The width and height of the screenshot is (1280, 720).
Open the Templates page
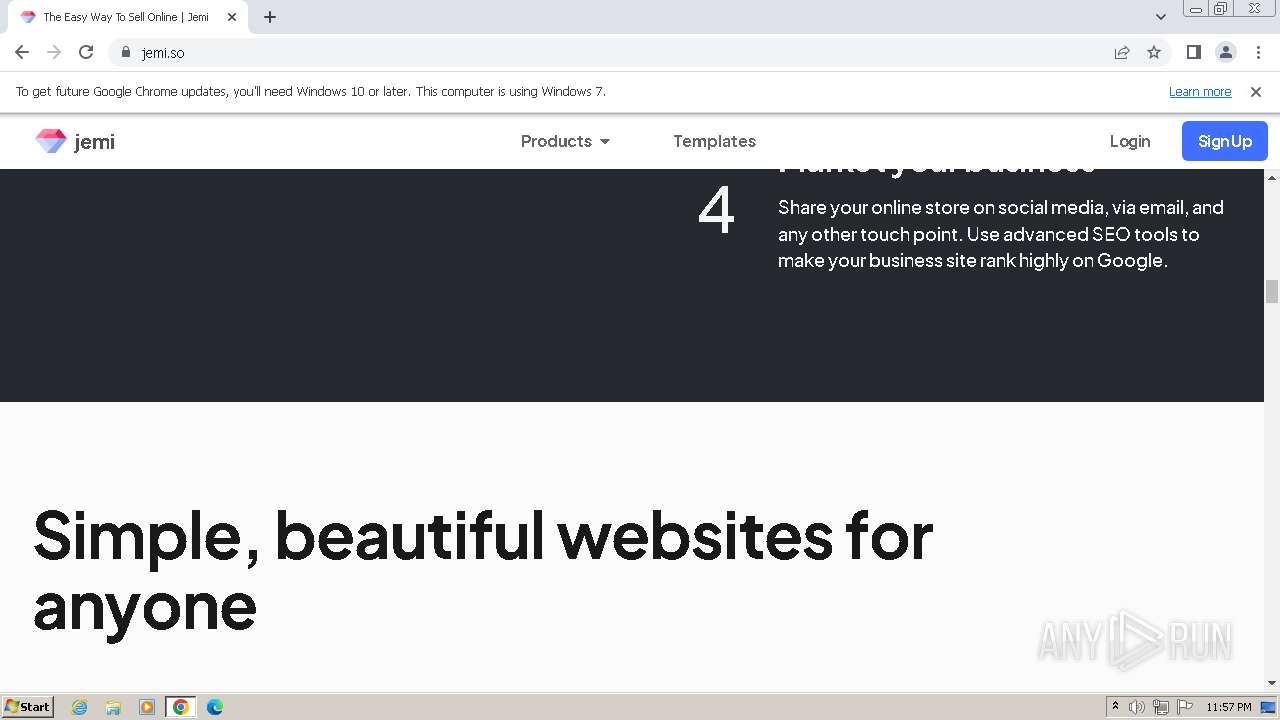pos(714,141)
